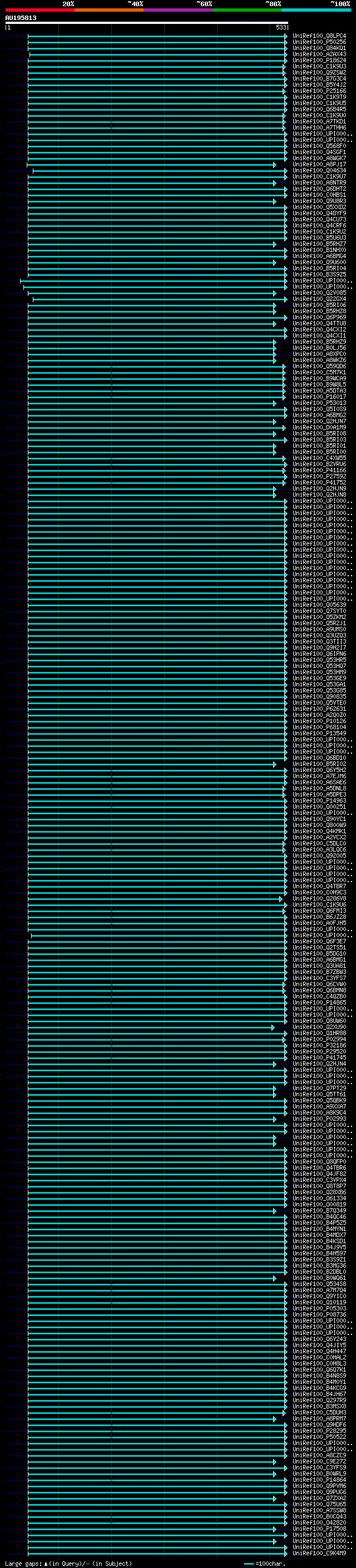The width and height of the screenshot is (356, 1568).
Task: Select the UniRef100_Q5XXD2 label
Action: [x=319, y=207]
